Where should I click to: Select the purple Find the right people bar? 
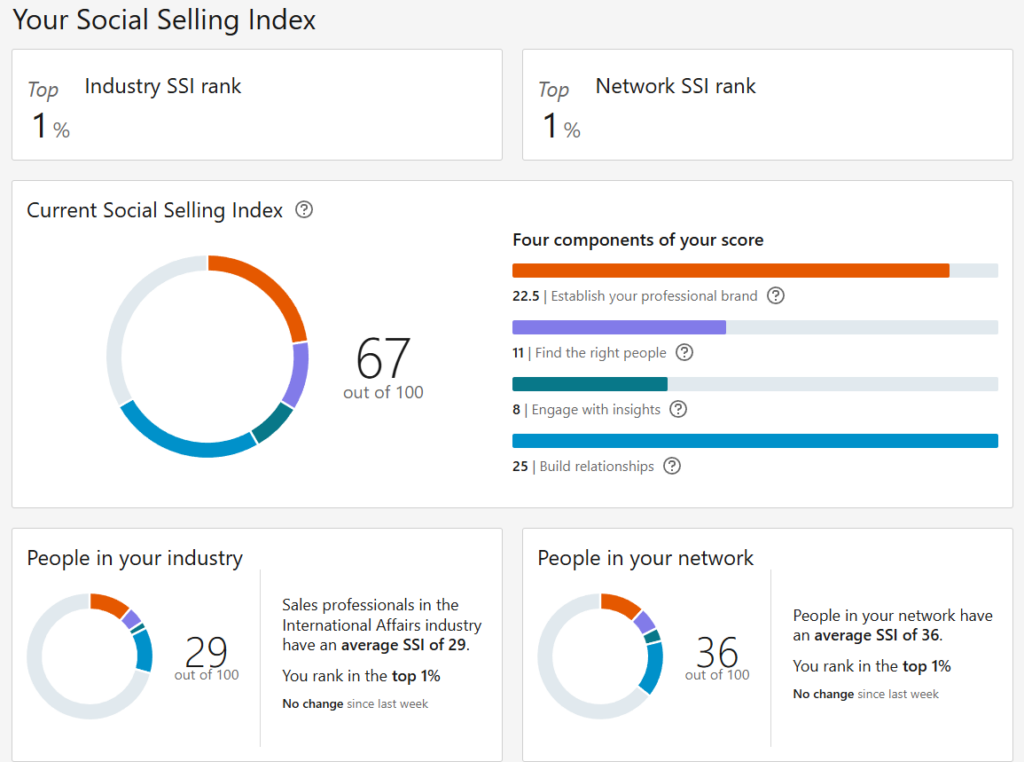click(x=619, y=327)
